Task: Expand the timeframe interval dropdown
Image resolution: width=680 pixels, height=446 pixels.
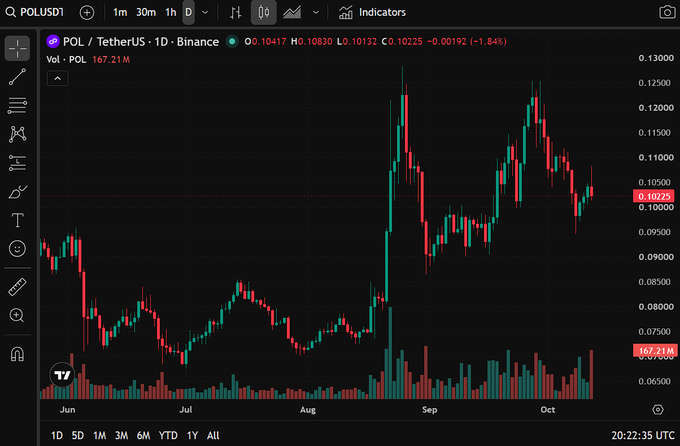Action: click(205, 13)
